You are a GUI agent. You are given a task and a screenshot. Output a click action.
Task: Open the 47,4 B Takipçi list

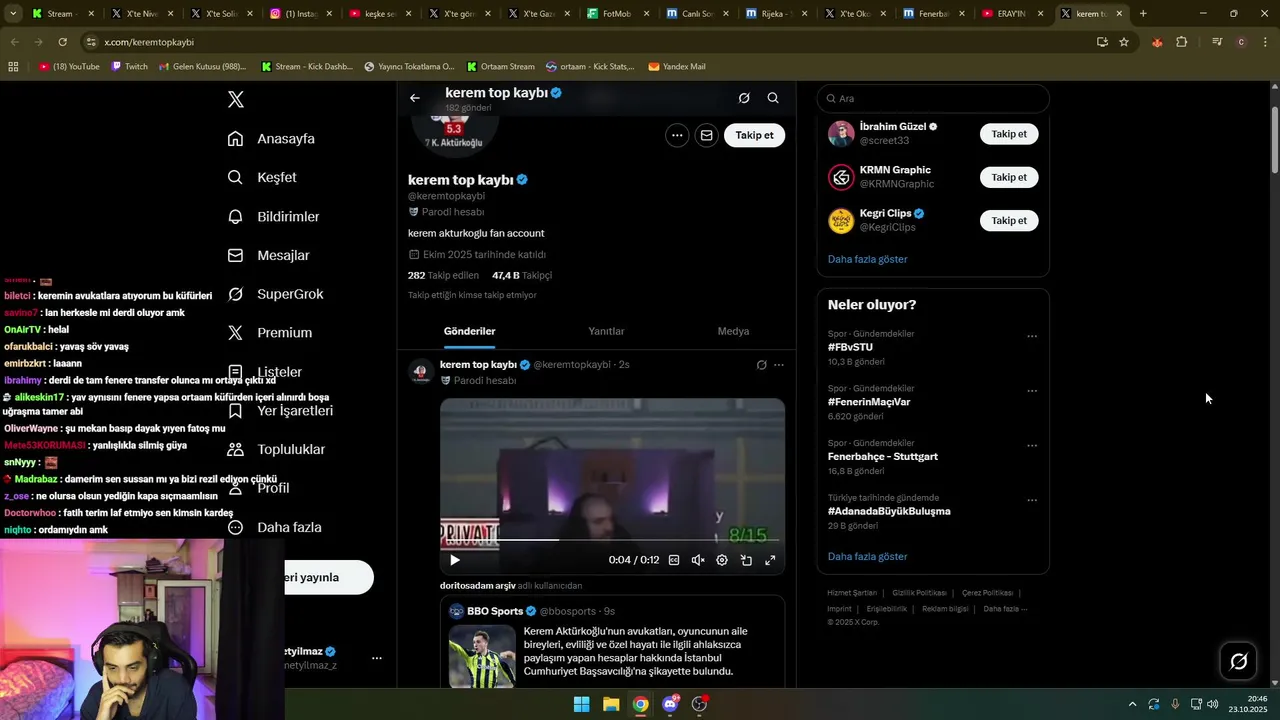[x=522, y=275]
